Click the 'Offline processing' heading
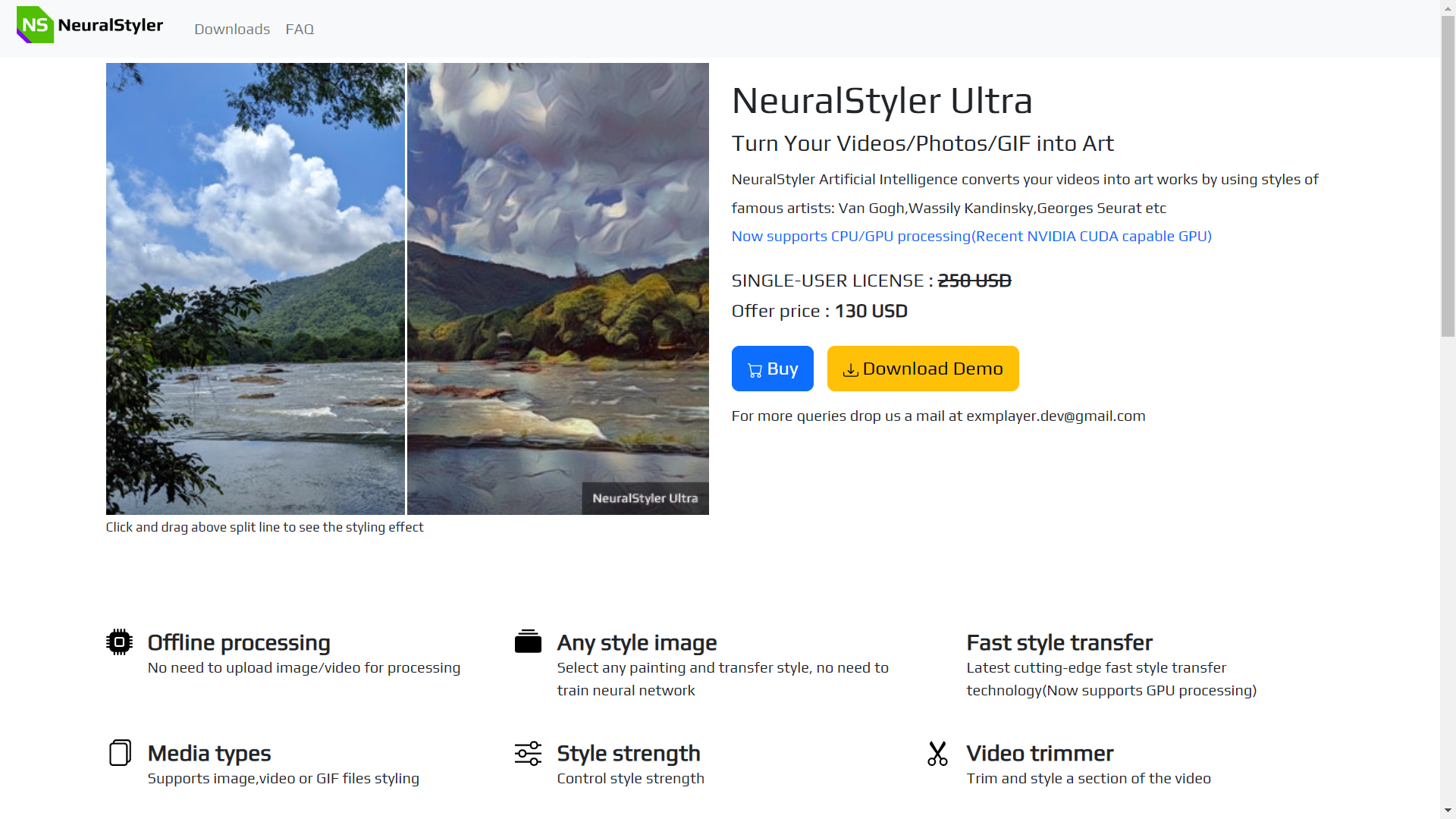Image resolution: width=1456 pixels, height=819 pixels. click(x=239, y=642)
